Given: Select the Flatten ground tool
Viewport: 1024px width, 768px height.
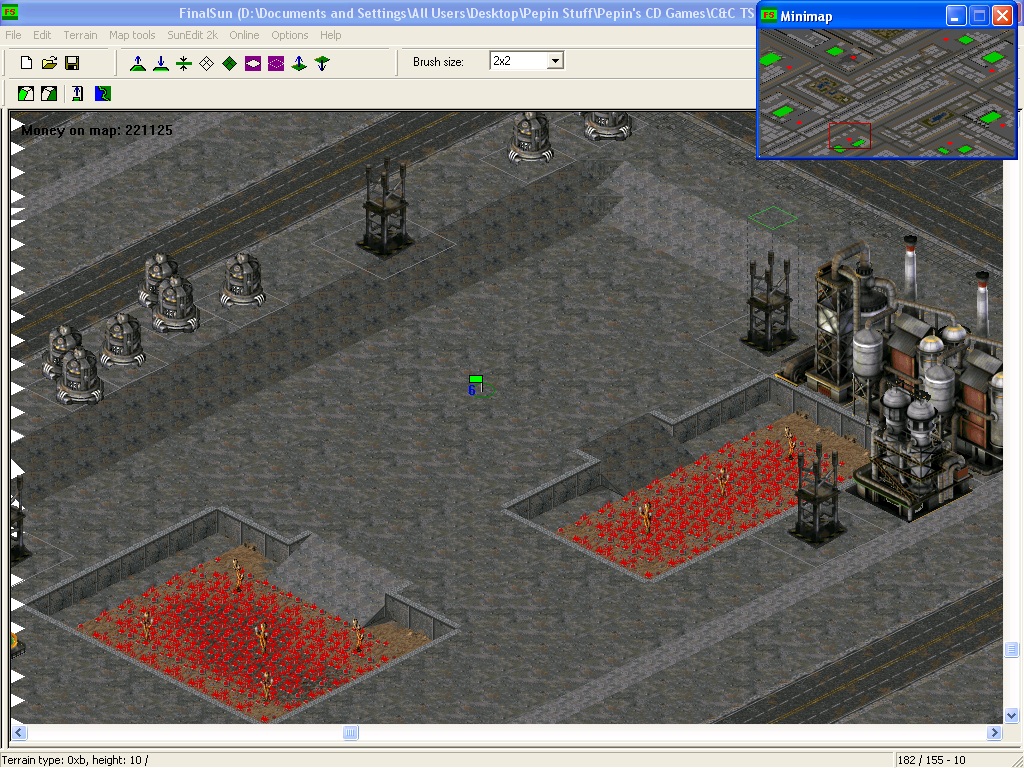Looking at the screenshot, I should [x=184, y=63].
